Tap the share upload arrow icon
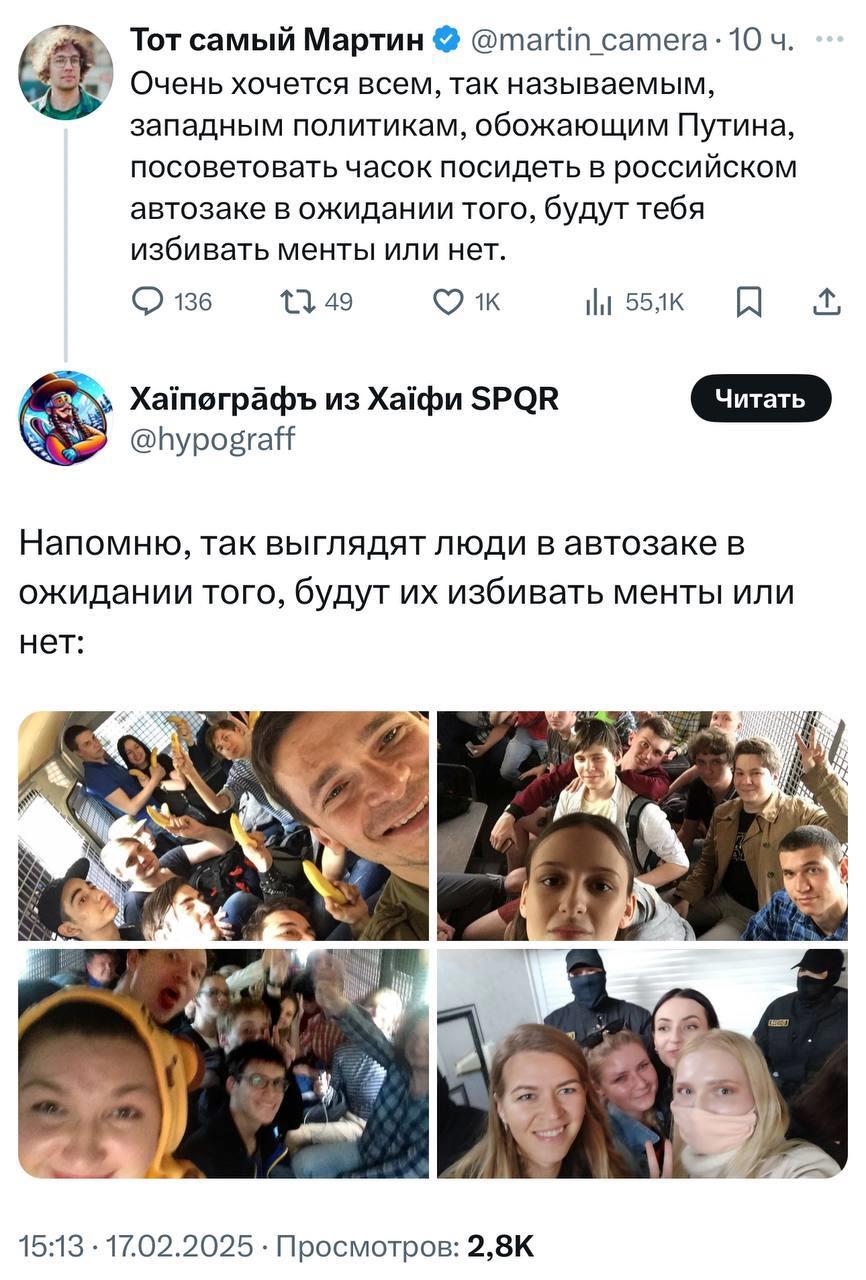The height and width of the screenshot is (1280, 866). point(826,301)
